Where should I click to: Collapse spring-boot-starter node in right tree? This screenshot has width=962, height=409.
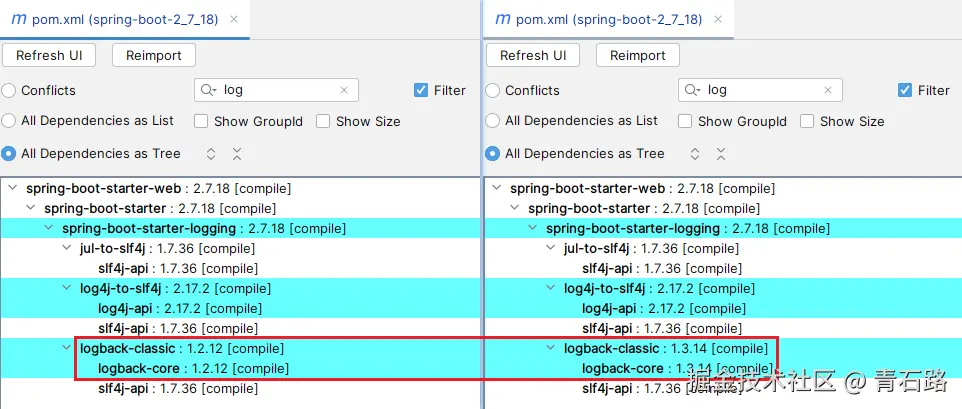click(515, 208)
